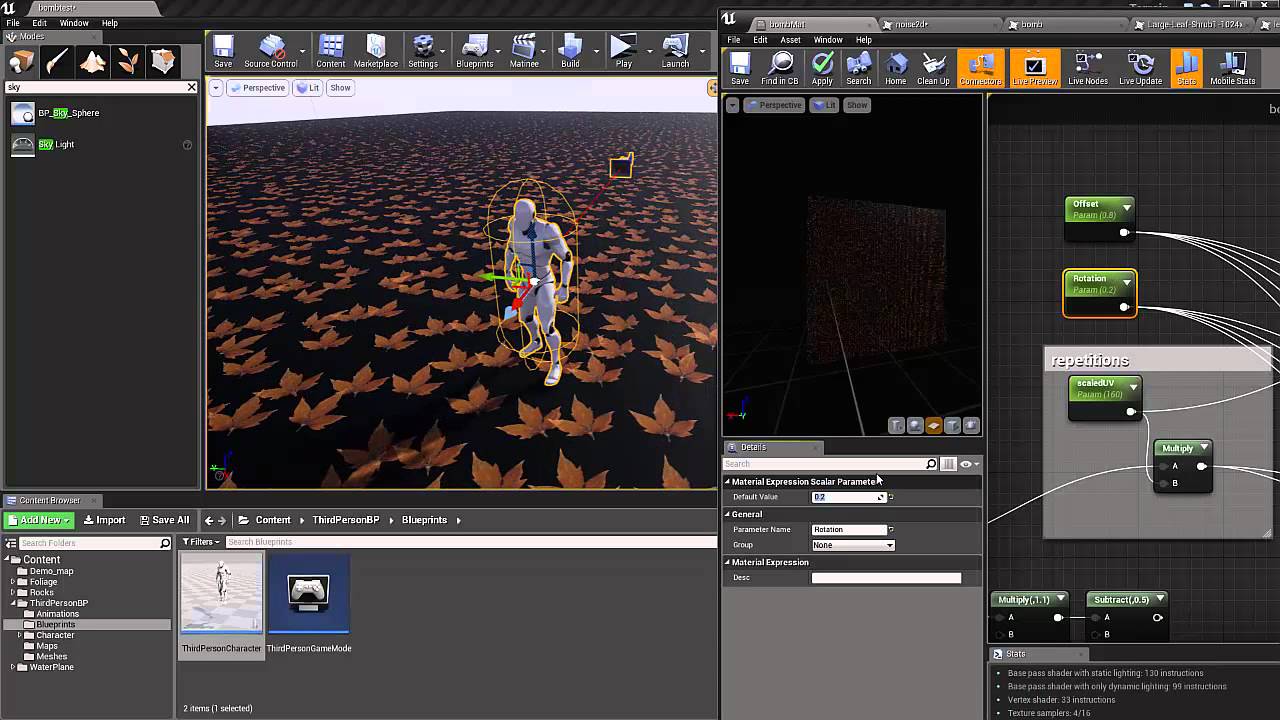The height and width of the screenshot is (720, 1280).
Task: Click the Details search magnifier icon
Action: point(931,464)
